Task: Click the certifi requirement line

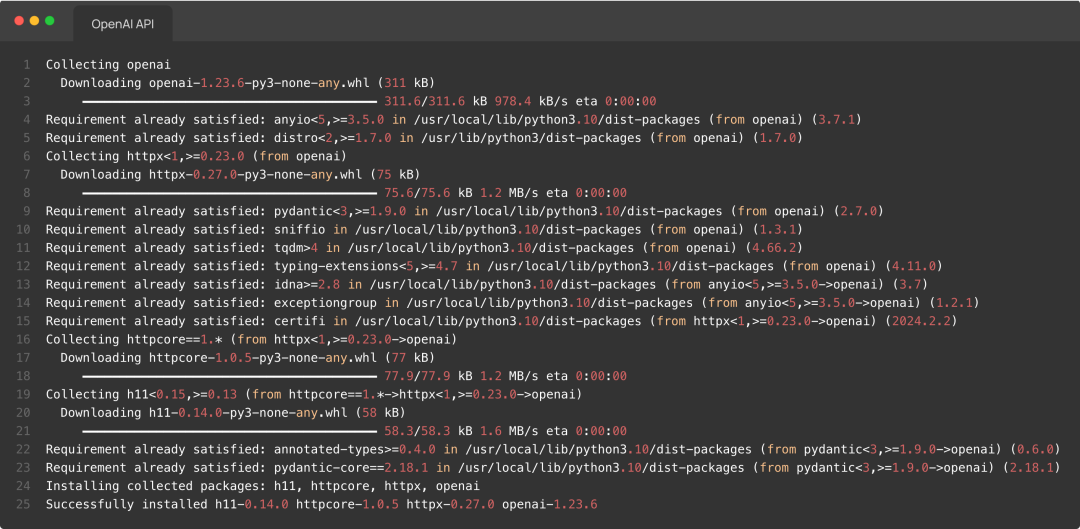Action: click(x=501, y=321)
